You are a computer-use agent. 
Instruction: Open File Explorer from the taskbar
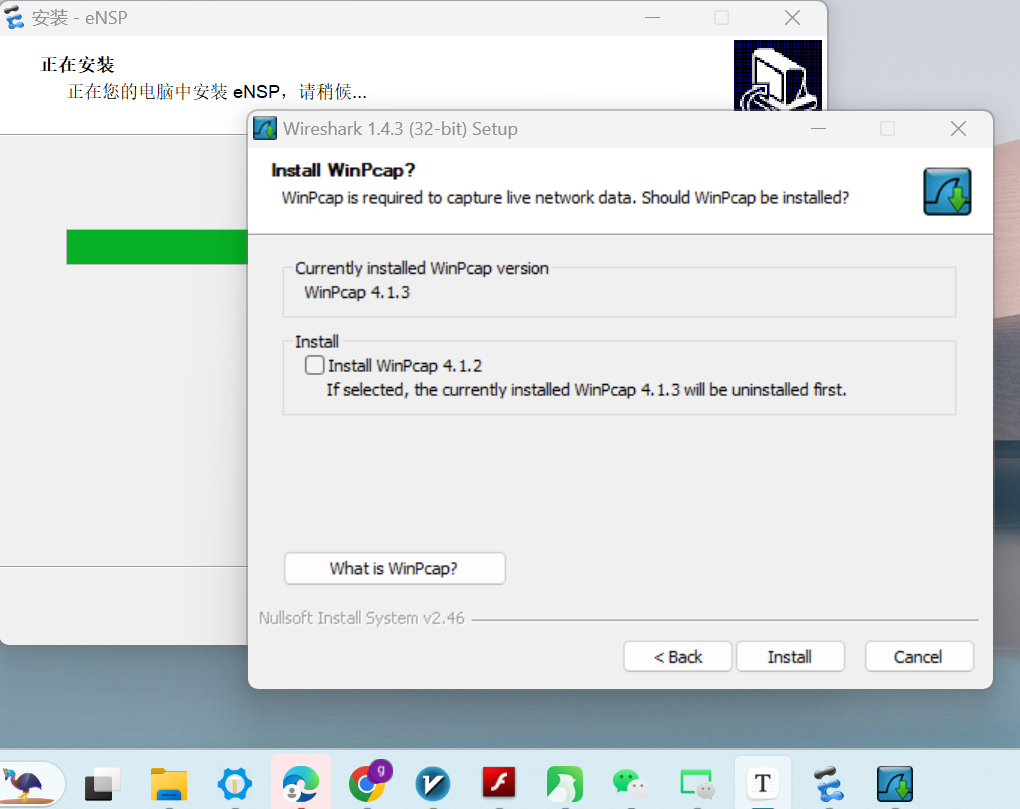coord(169,783)
